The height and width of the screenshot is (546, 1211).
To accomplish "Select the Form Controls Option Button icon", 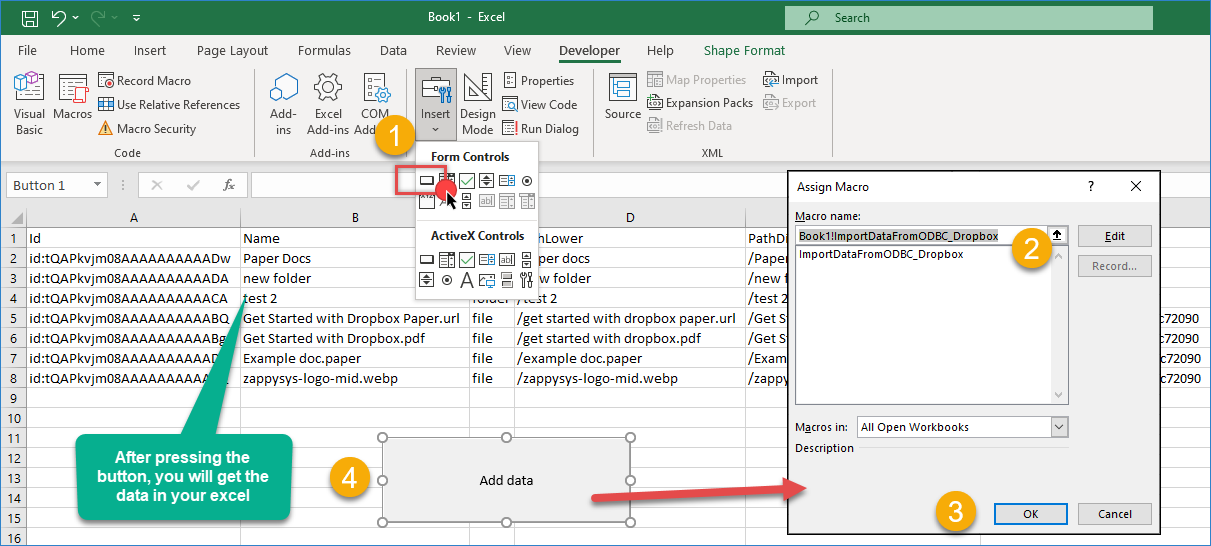I will pyautogui.click(x=527, y=180).
